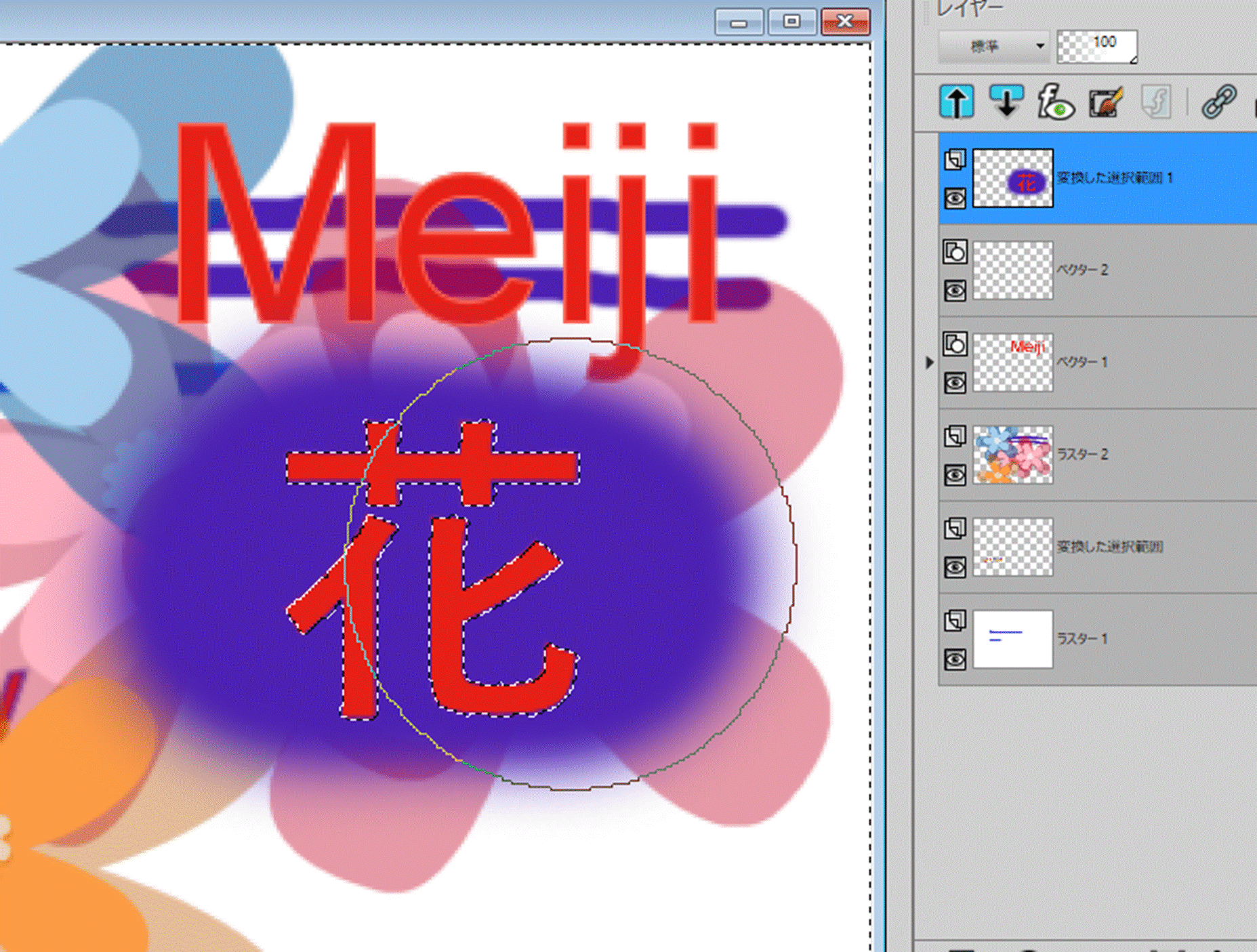Image resolution: width=1257 pixels, height=952 pixels.
Task: Select the ベクター 1 layer thumbnail
Action: (x=1013, y=363)
